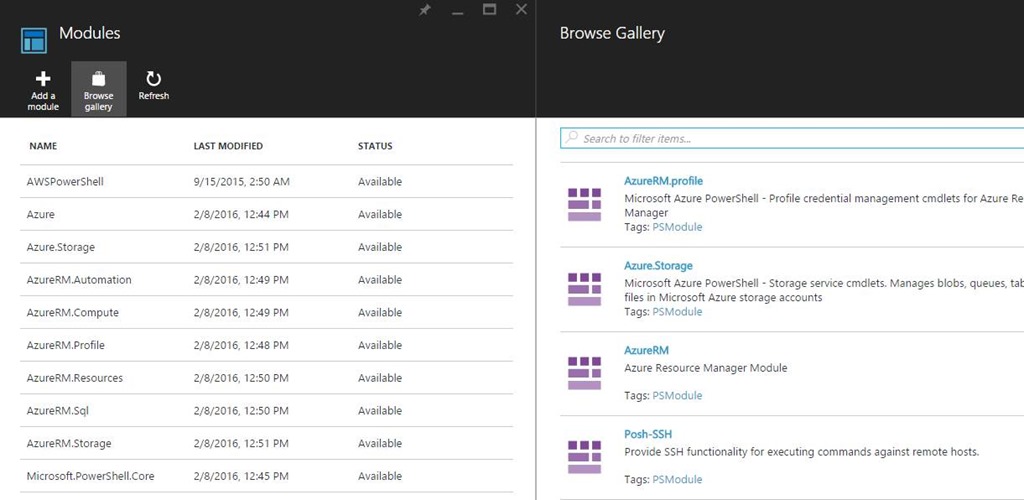This screenshot has width=1024, height=500.
Task: Click PSModule tag under AzureRM
Action: (x=677, y=396)
